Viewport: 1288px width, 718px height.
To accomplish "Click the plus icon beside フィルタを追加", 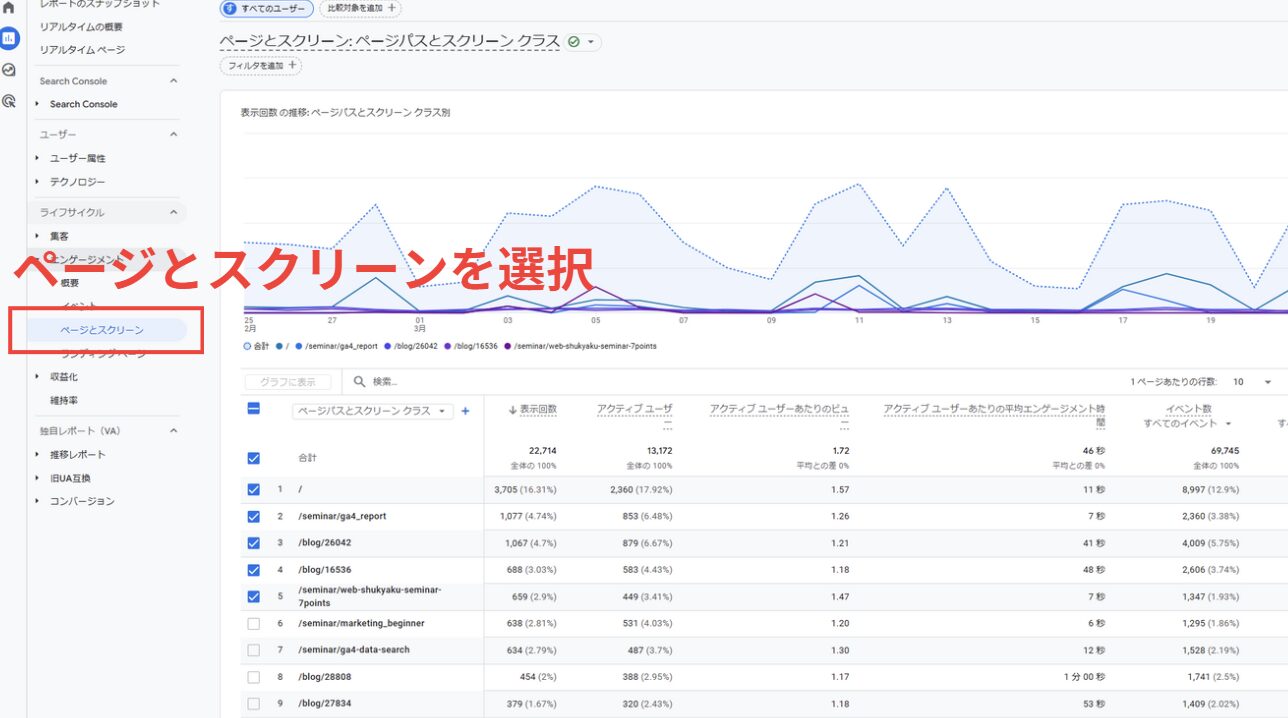I will 292,65.
